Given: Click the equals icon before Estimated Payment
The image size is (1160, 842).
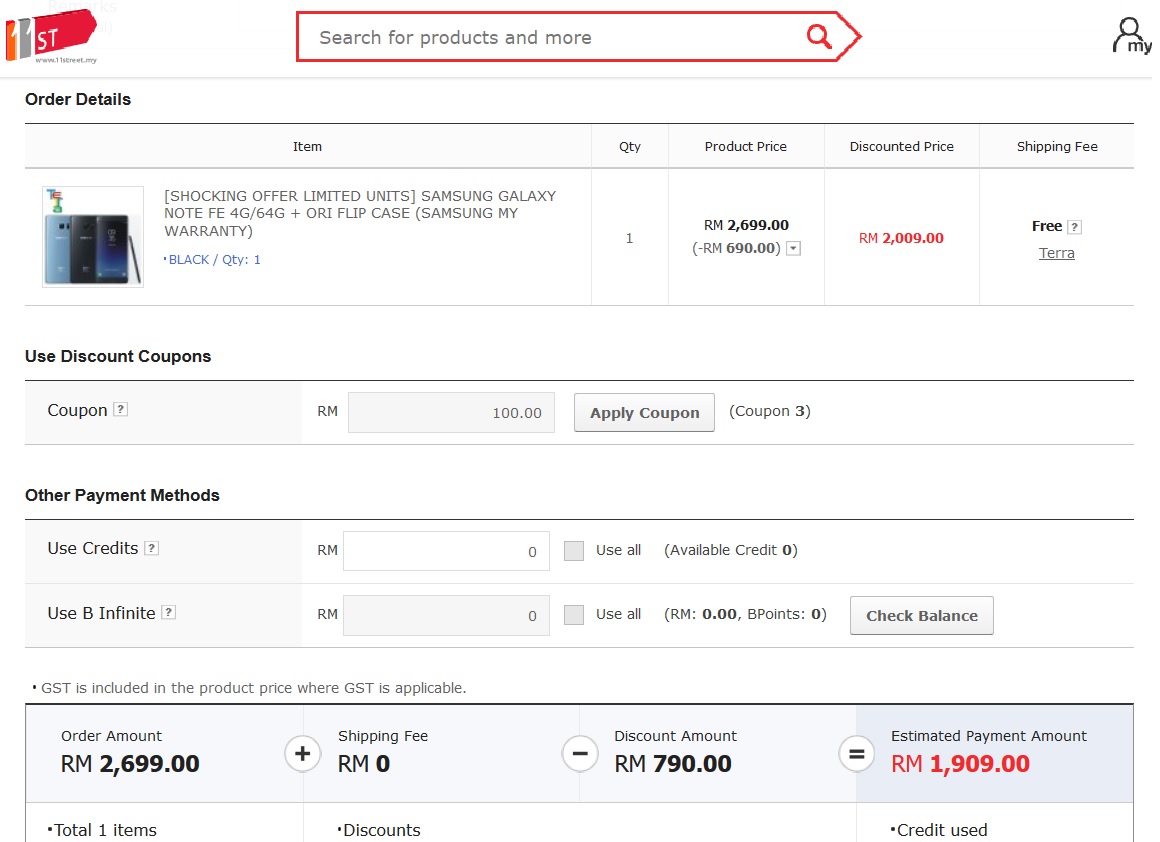Looking at the screenshot, I should click(856, 753).
